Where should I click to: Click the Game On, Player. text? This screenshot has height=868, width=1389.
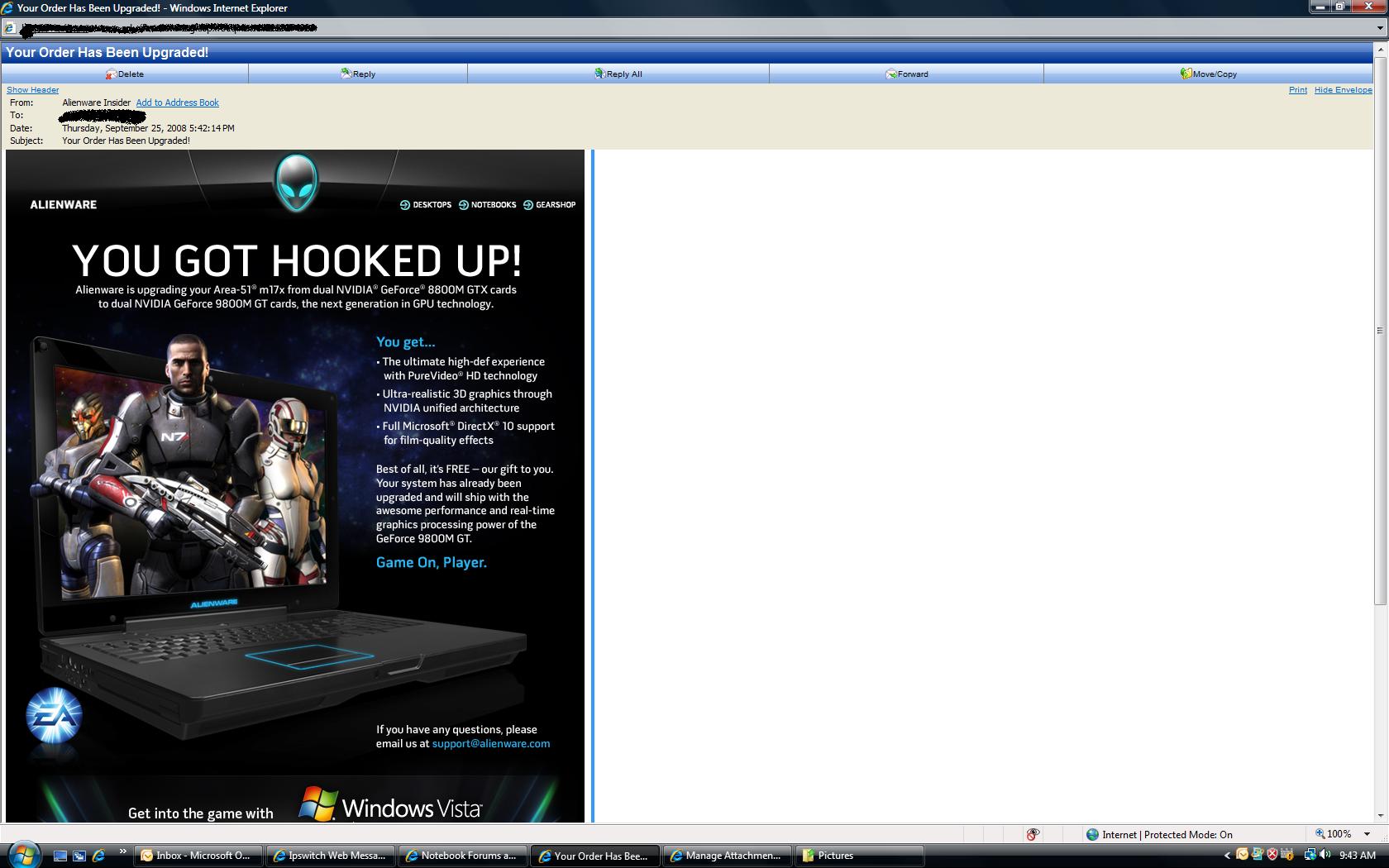point(432,562)
